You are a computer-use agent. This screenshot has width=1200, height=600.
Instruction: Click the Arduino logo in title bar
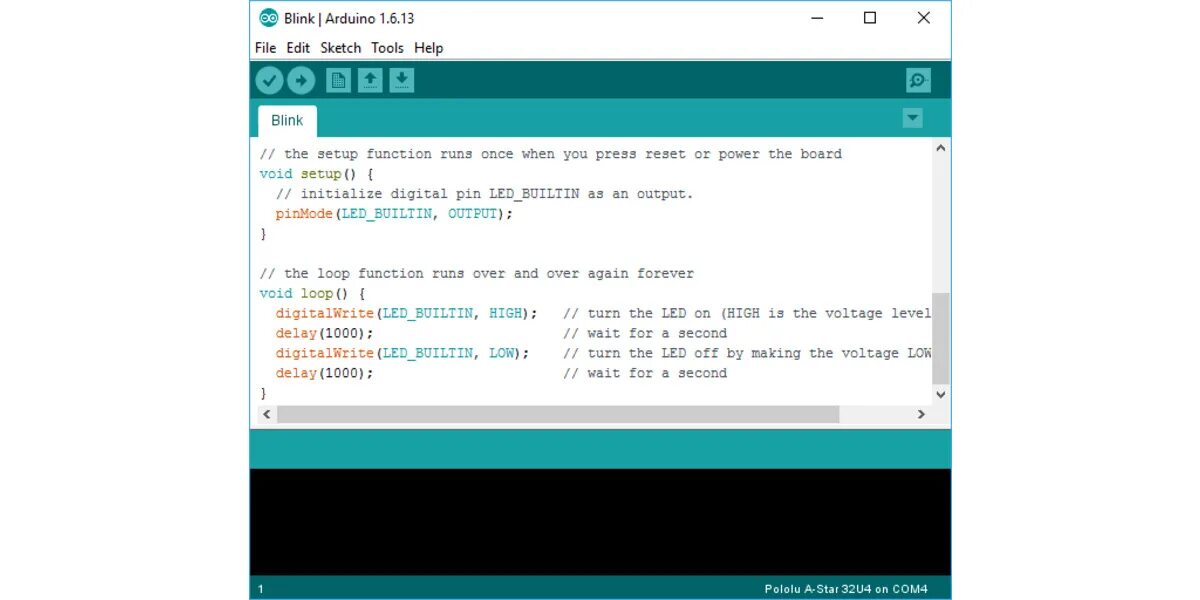(268, 18)
